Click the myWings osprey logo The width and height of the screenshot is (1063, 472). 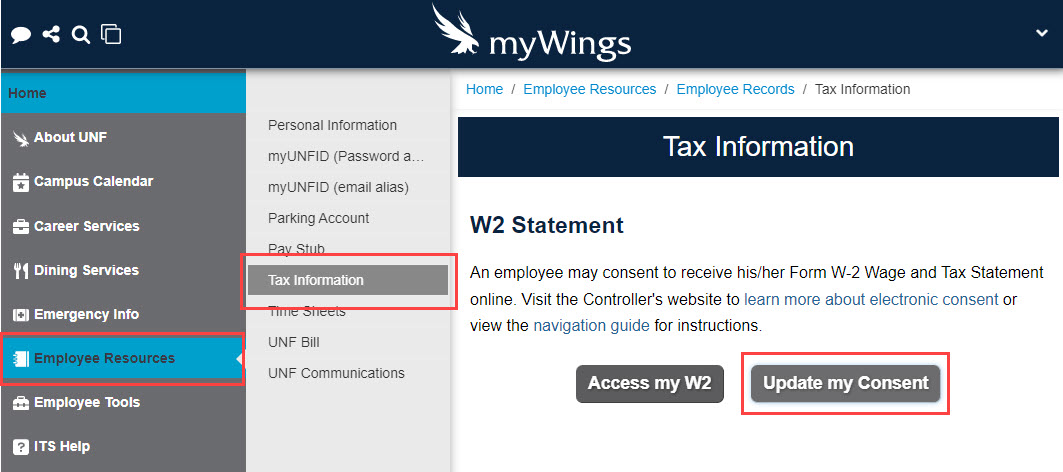point(532,34)
